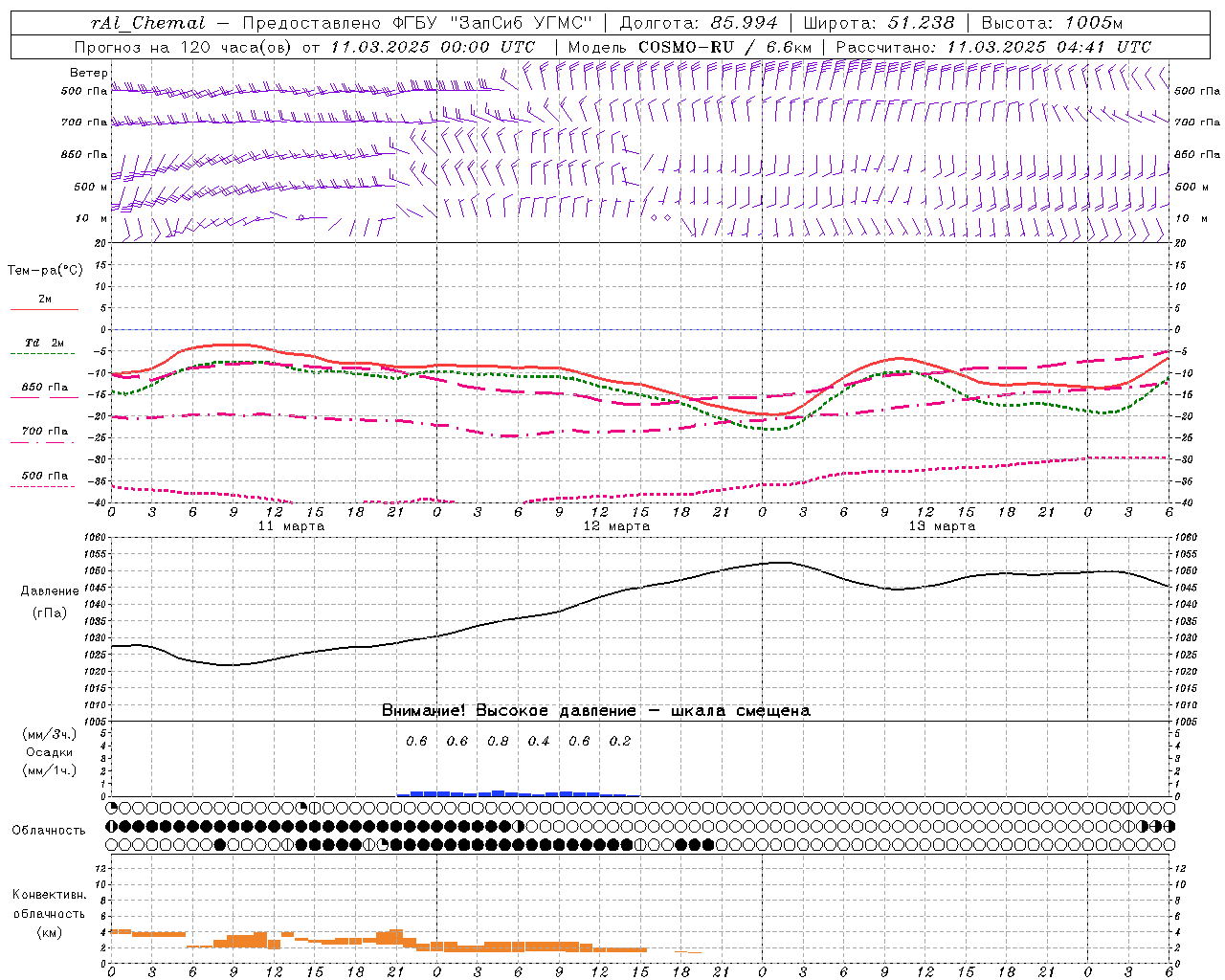
Task: Click the rAl_Chemal station title
Action: [x=147, y=23]
